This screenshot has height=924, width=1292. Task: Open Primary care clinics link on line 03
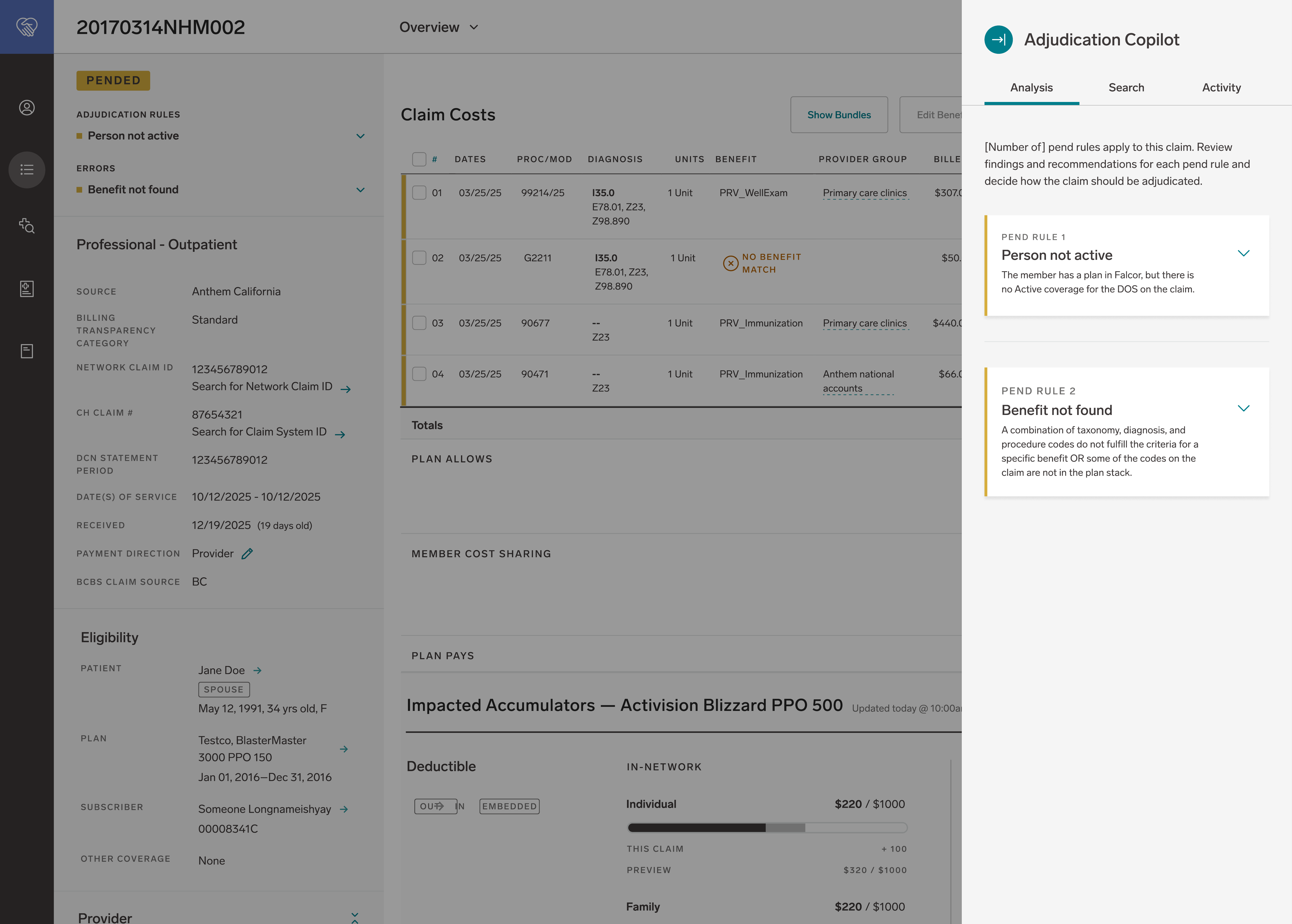pyautogui.click(x=865, y=323)
